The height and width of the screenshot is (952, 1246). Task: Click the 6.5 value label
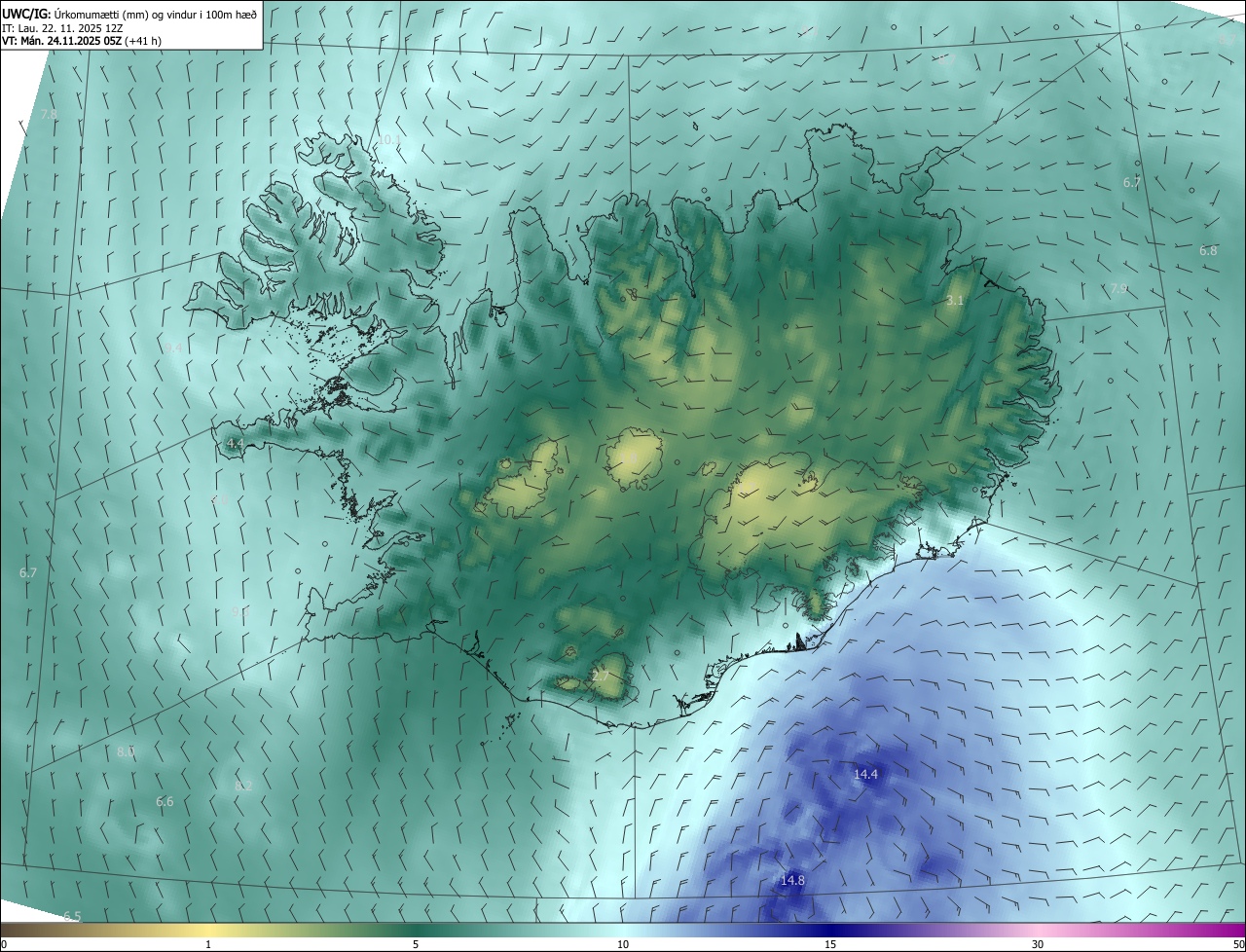[72, 917]
